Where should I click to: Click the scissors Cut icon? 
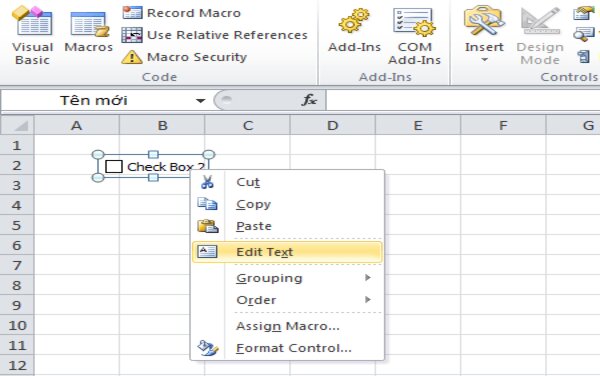tap(207, 182)
